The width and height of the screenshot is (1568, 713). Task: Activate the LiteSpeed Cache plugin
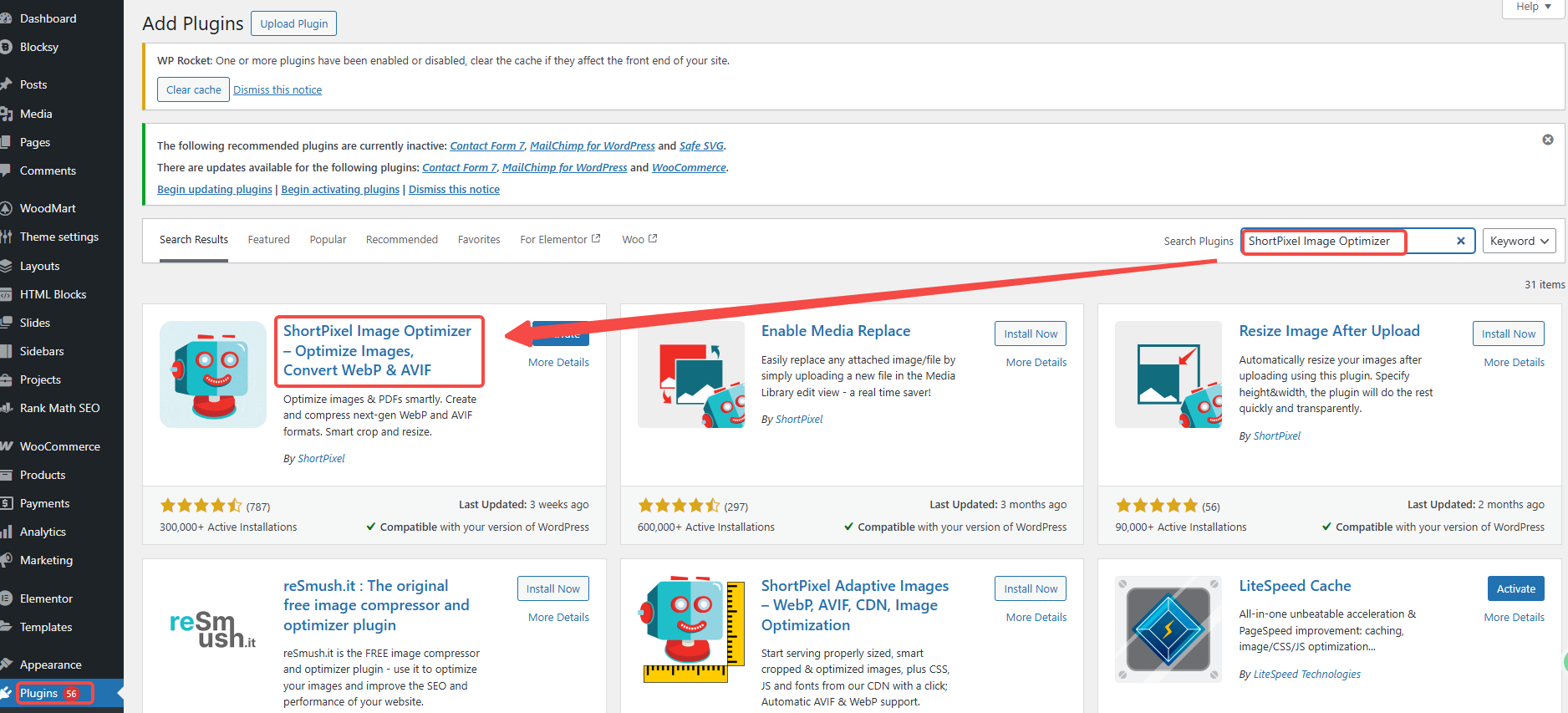coord(1515,588)
